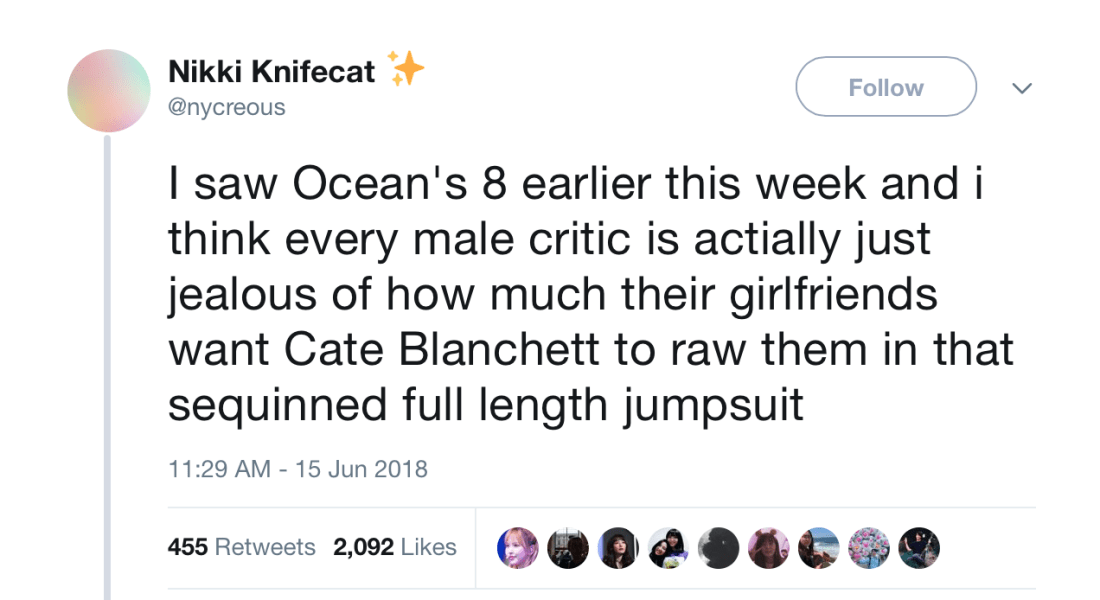The height and width of the screenshot is (600, 1100).
Task: Click the eighth liker avatar with pink flowers
Action: click(868, 548)
